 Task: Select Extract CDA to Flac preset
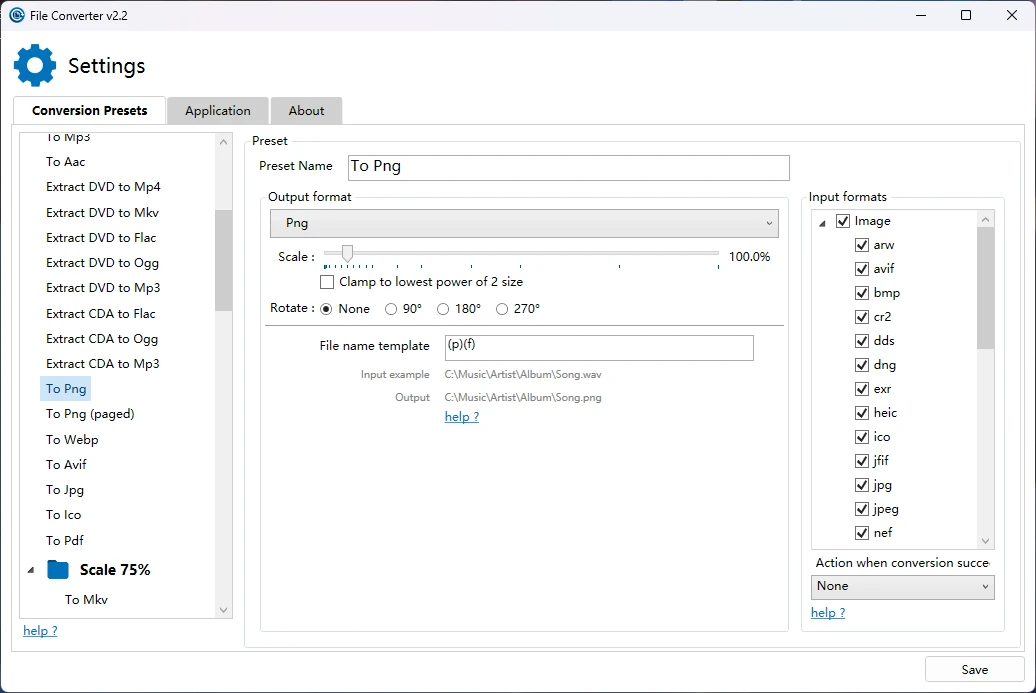coord(100,314)
